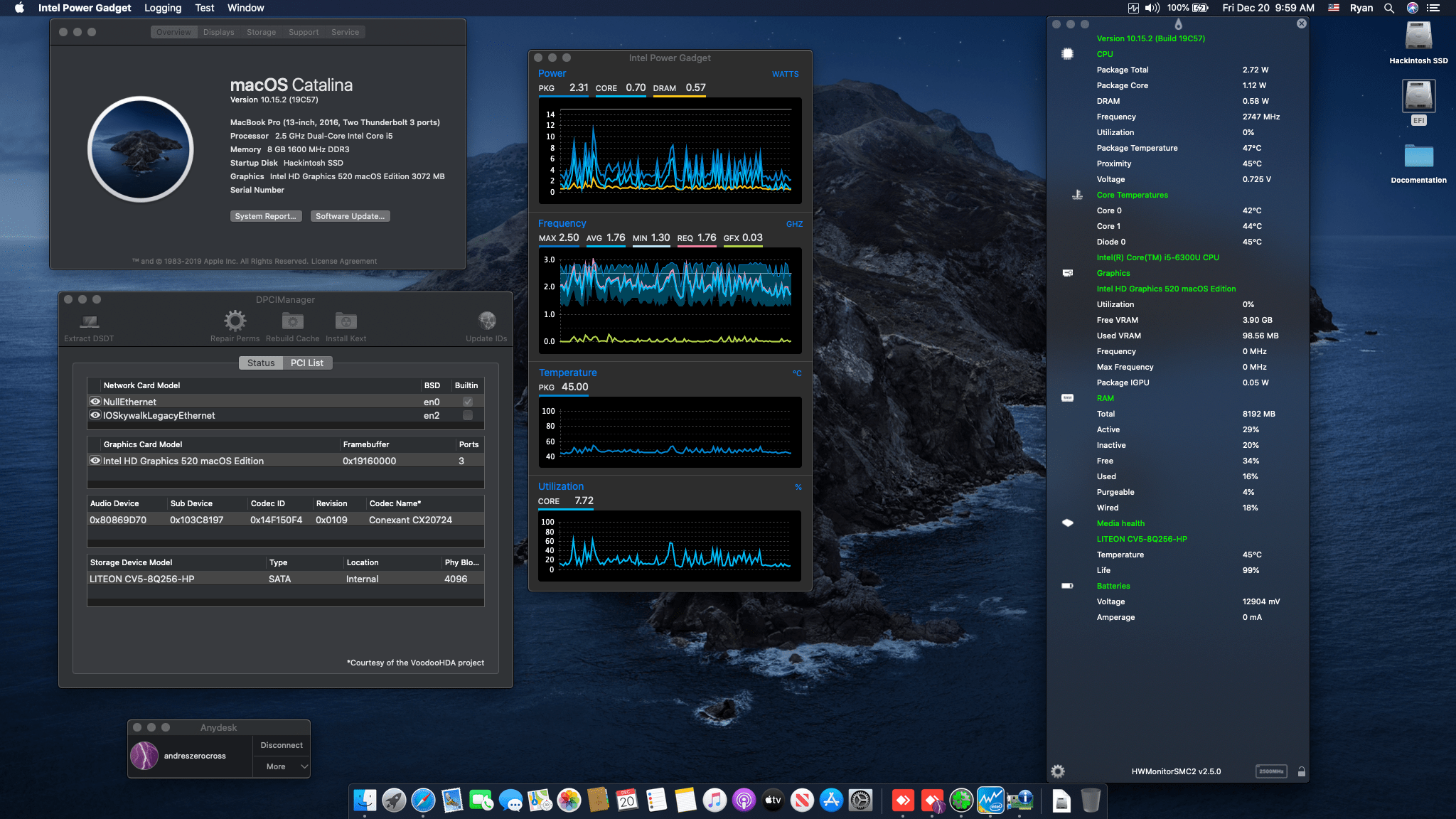Open HWMonitorSMC2 settings gear icon
Viewport: 1456px width, 819px height.
click(1058, 771)
